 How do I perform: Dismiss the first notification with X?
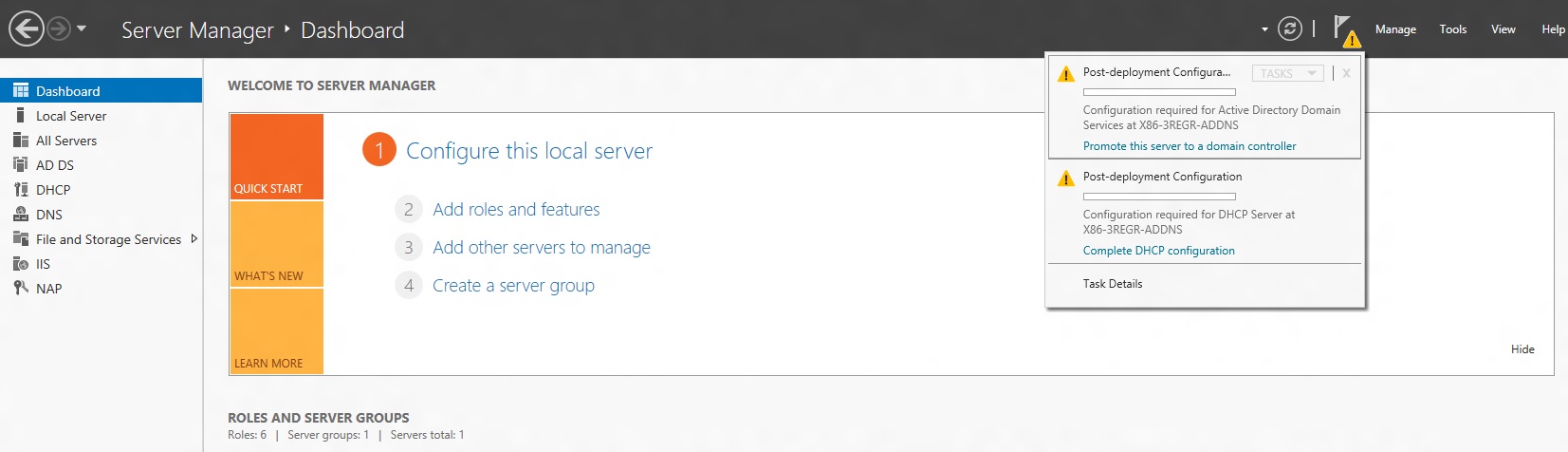[x=1346, y=73]
